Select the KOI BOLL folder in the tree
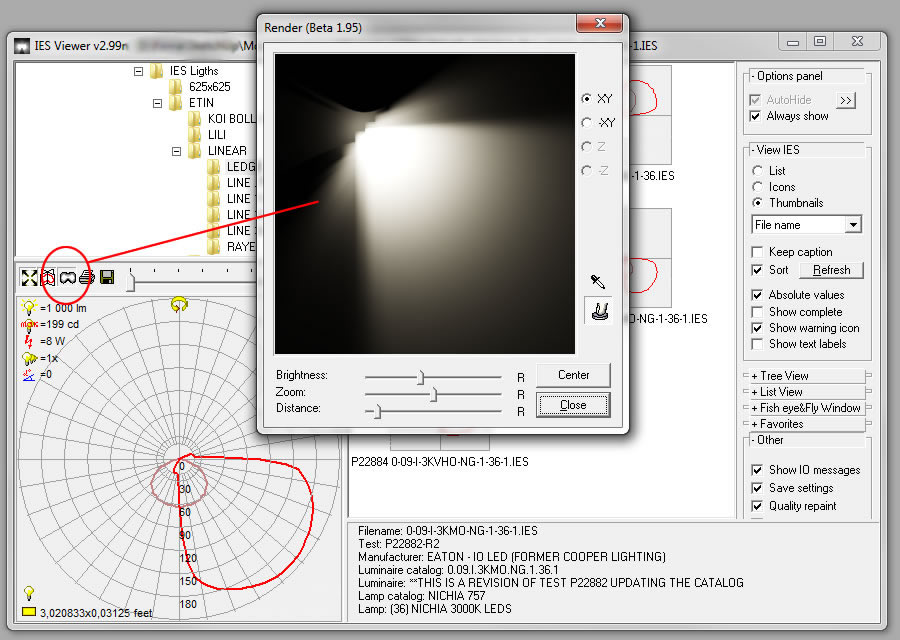Image resolution: width=900 pixels, height=640 pixels. coord(230,119)
